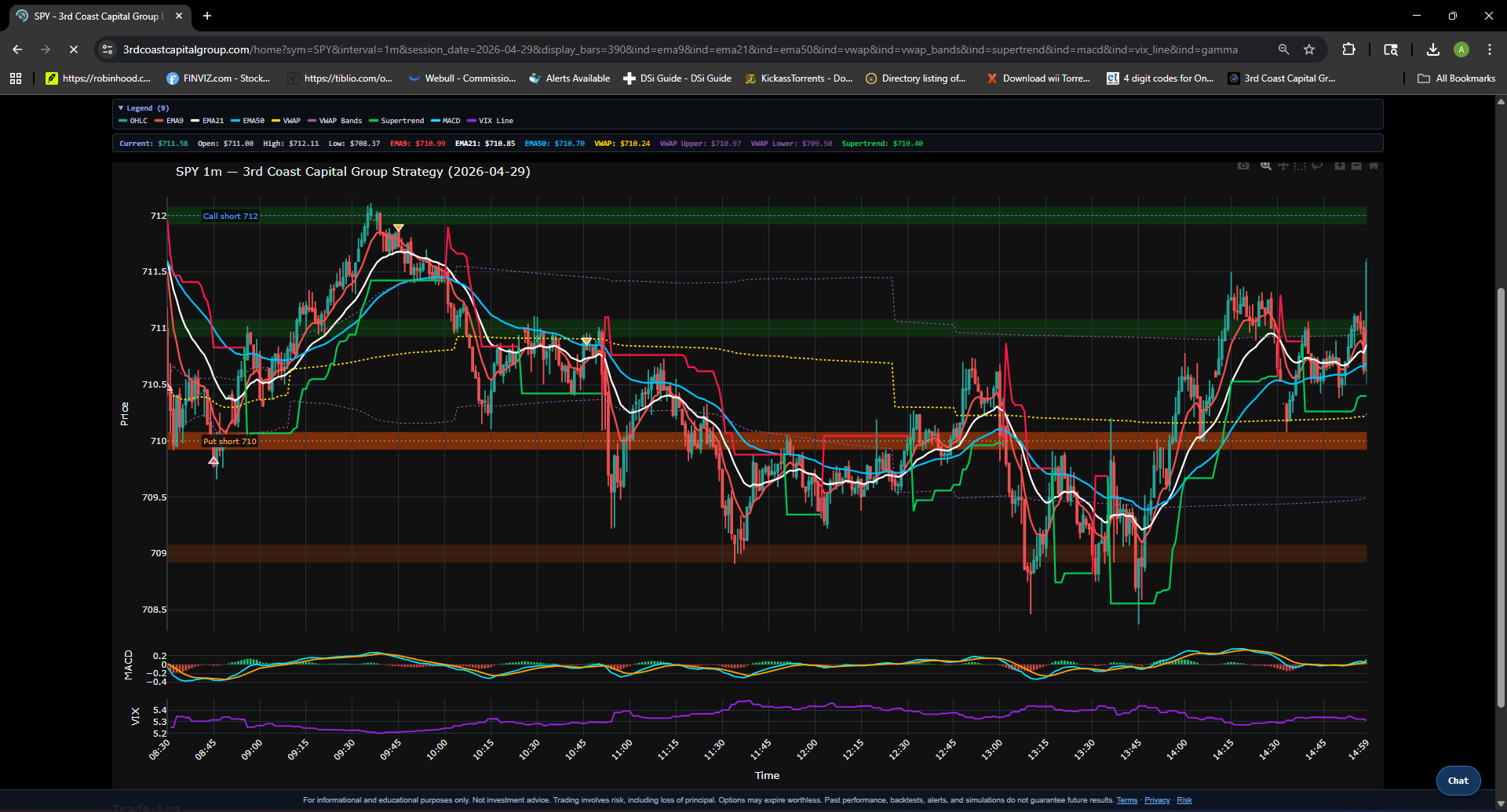The width and height of the screenshot is (1507, 812).
Task: Toggle the OHLC legend item
Action: point(133,121)
